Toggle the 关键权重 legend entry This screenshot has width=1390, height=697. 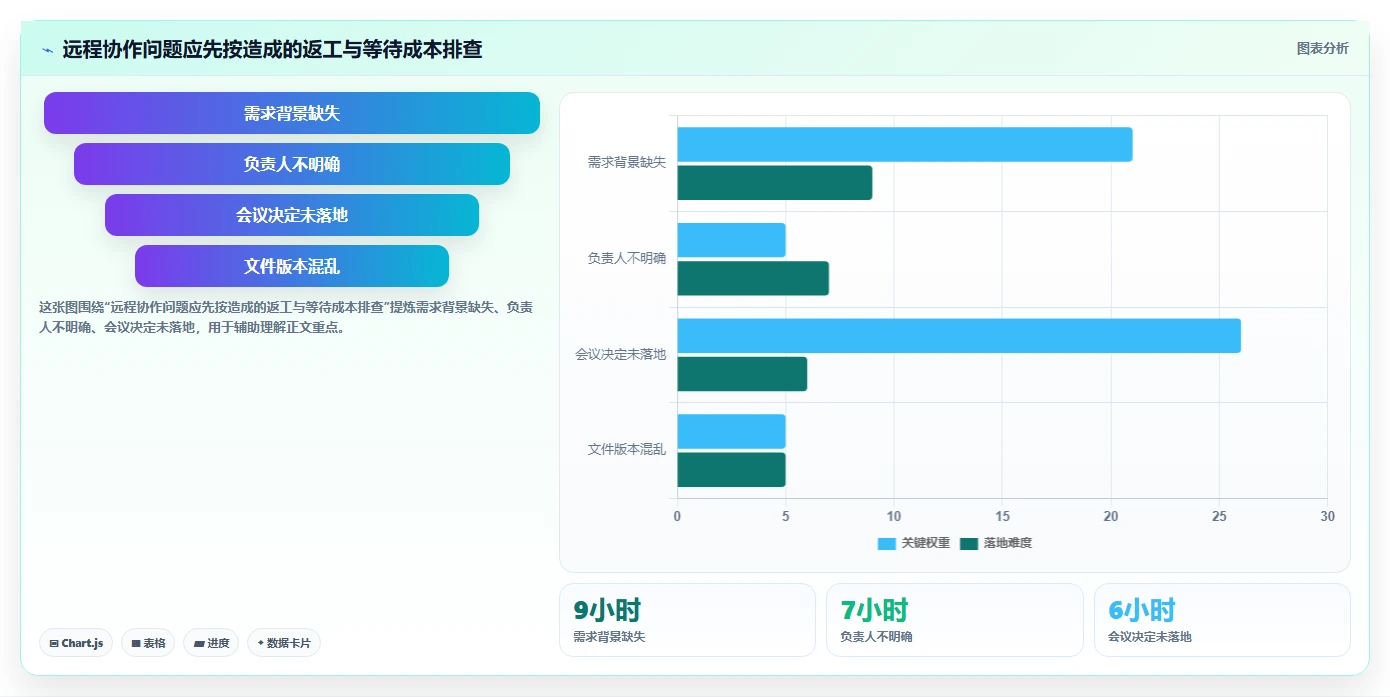[913, 543]
